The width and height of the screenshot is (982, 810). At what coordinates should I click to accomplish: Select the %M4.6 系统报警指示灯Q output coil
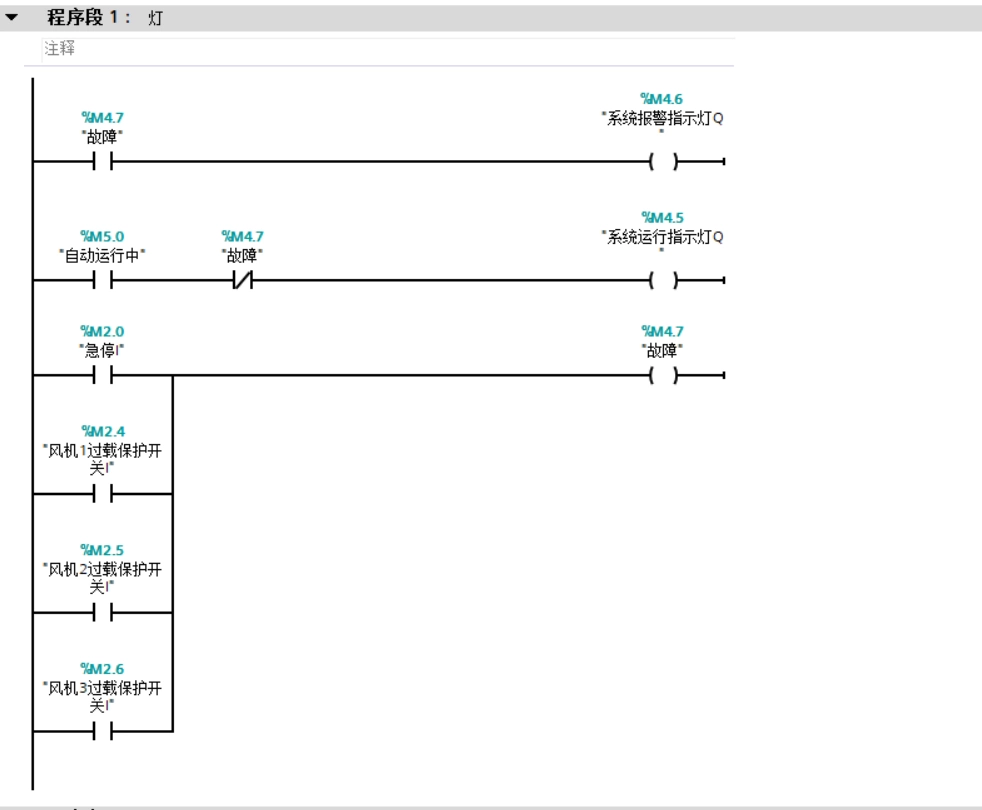point(664,162)
